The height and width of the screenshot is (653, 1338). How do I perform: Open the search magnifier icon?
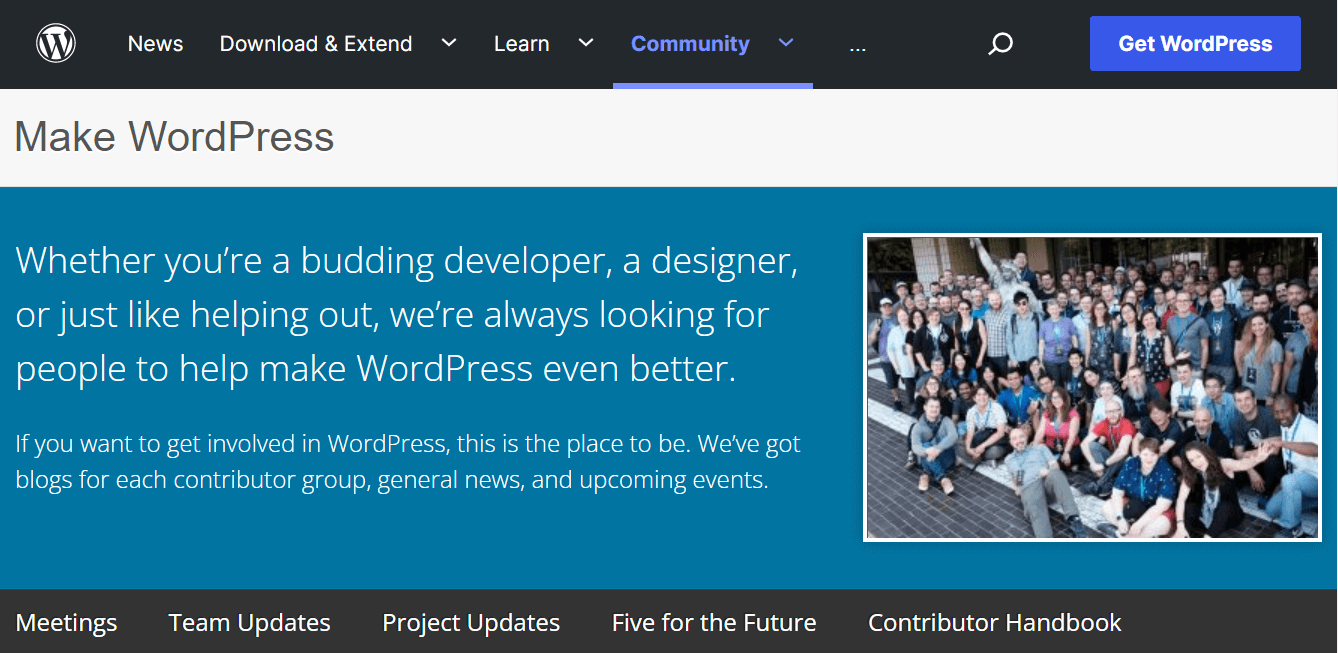[1001, 44]
